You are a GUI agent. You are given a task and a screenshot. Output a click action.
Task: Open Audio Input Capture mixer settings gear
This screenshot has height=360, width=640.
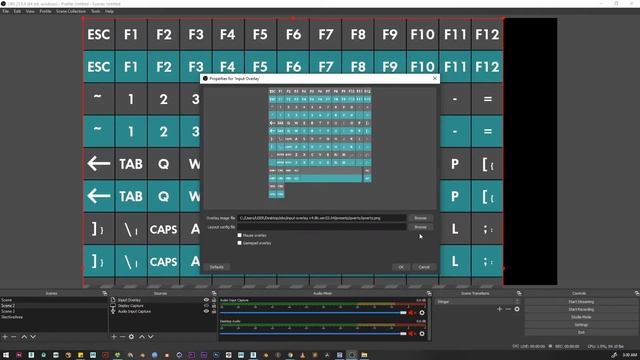(x=422, y=313)
